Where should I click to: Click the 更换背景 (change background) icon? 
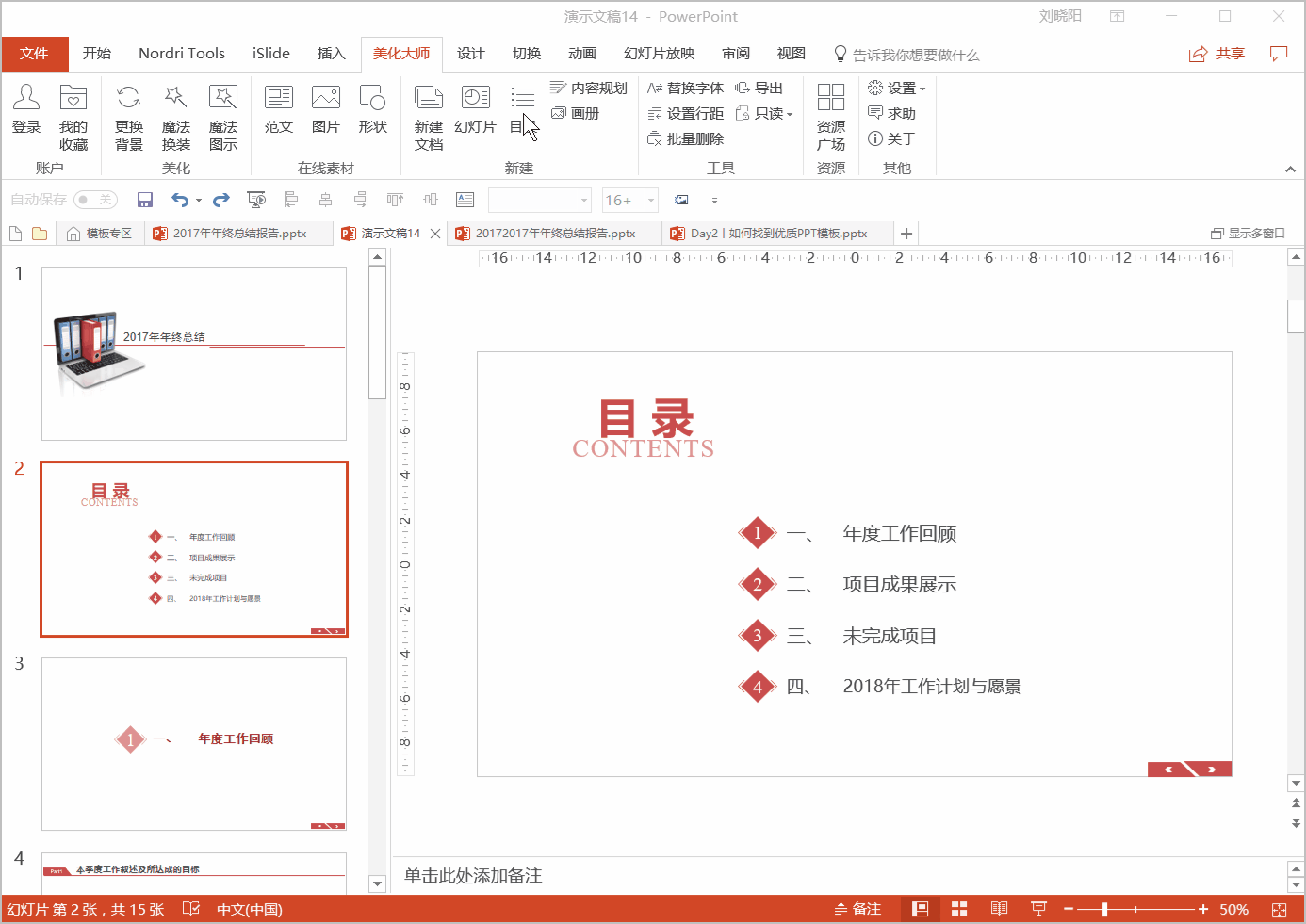[x=129, y=117]
